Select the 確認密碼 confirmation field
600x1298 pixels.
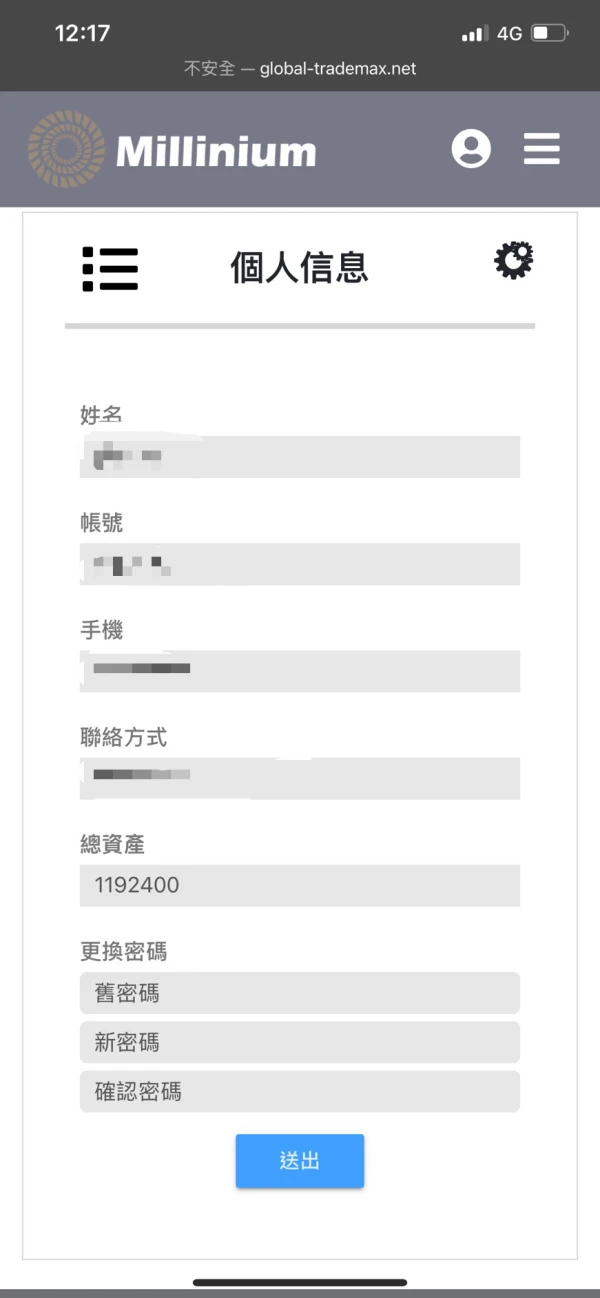point(299,1091)
